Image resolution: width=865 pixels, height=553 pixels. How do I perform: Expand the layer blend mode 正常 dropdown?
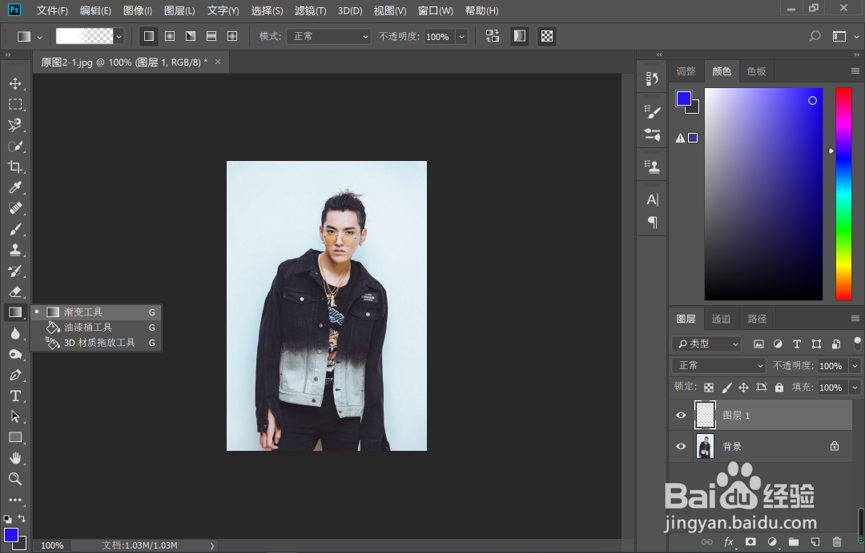718,366
